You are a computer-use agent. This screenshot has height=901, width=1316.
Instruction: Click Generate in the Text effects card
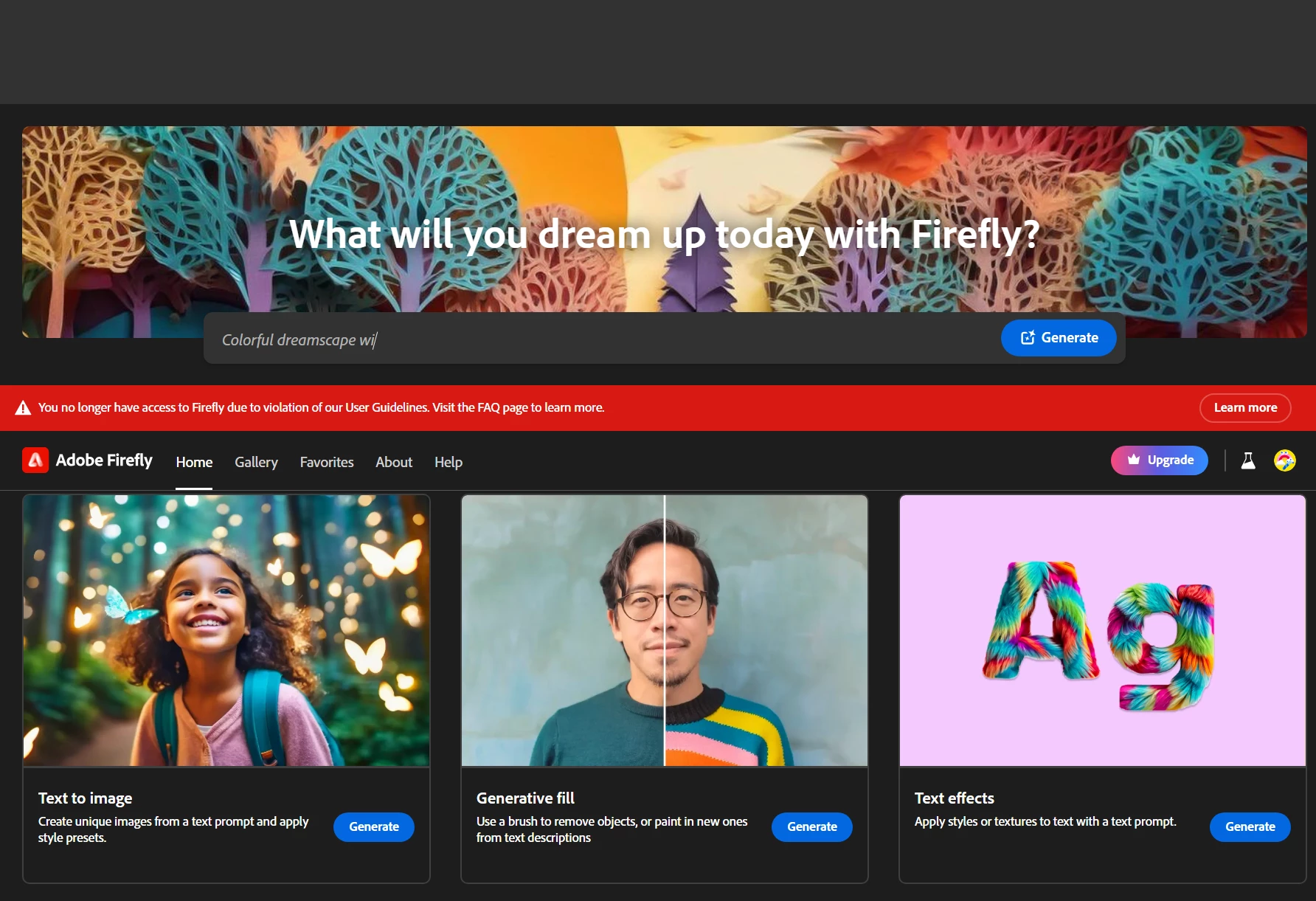1250,827
